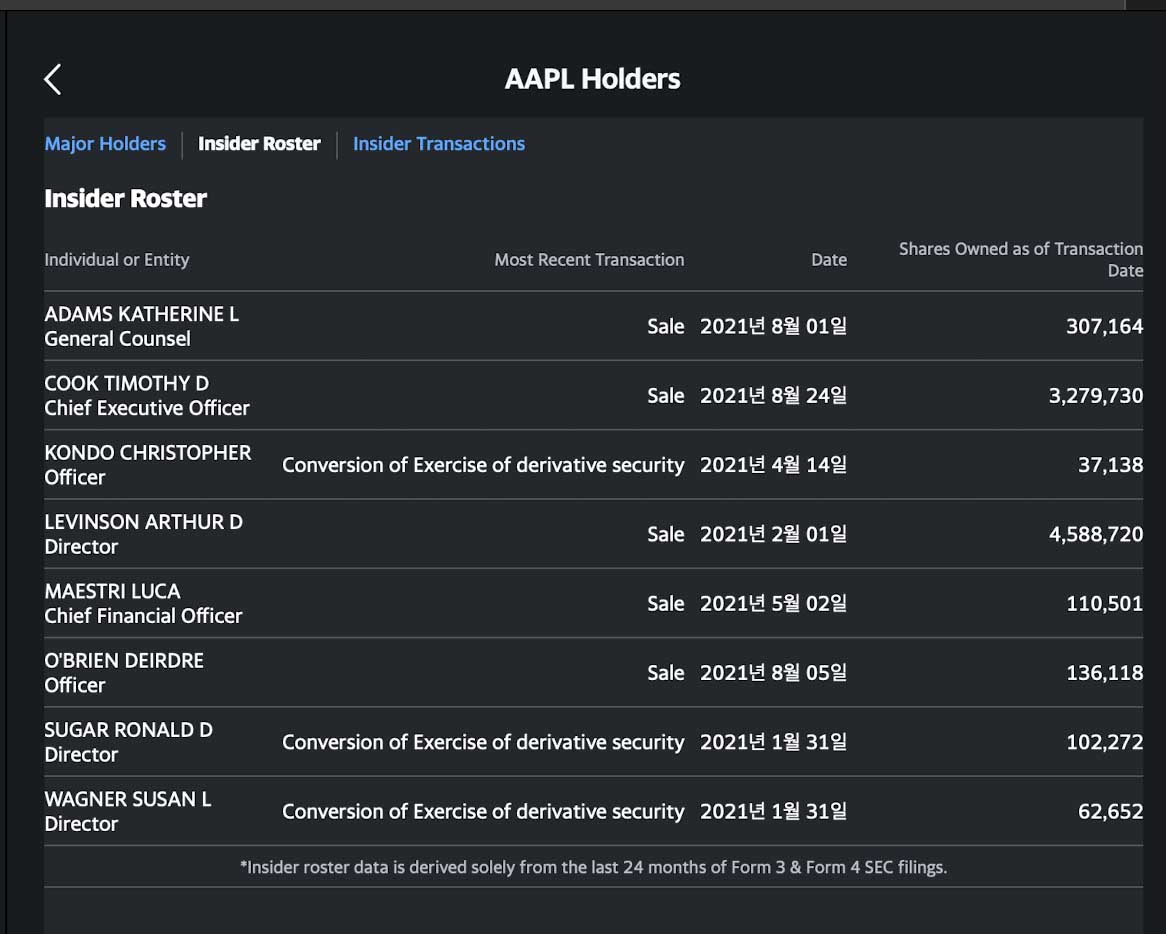The image size is (1166, 934).
Task: Click shares value 136,118
Action: pos(1104,672)
